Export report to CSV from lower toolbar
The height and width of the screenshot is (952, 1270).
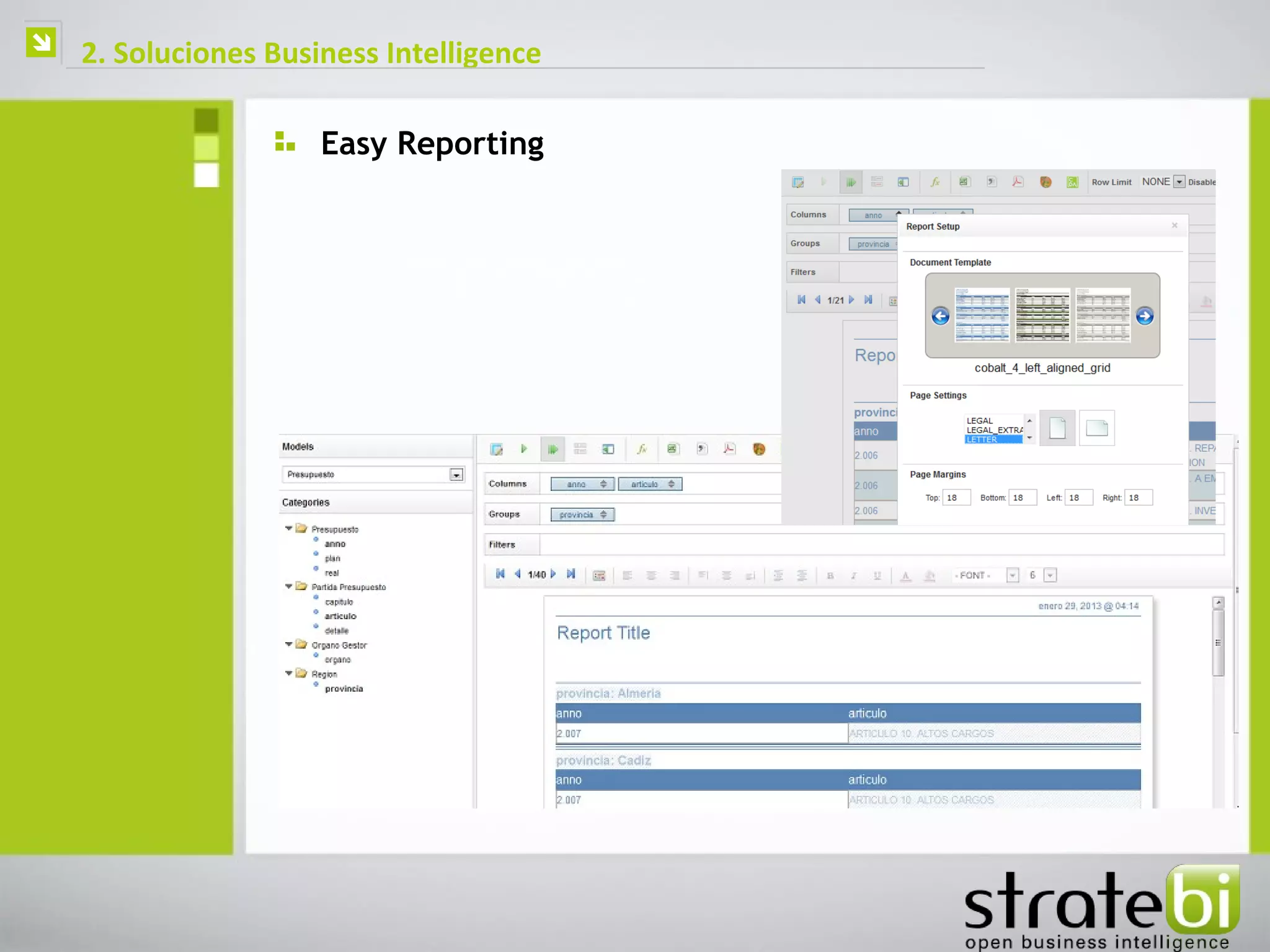[701, 449]
